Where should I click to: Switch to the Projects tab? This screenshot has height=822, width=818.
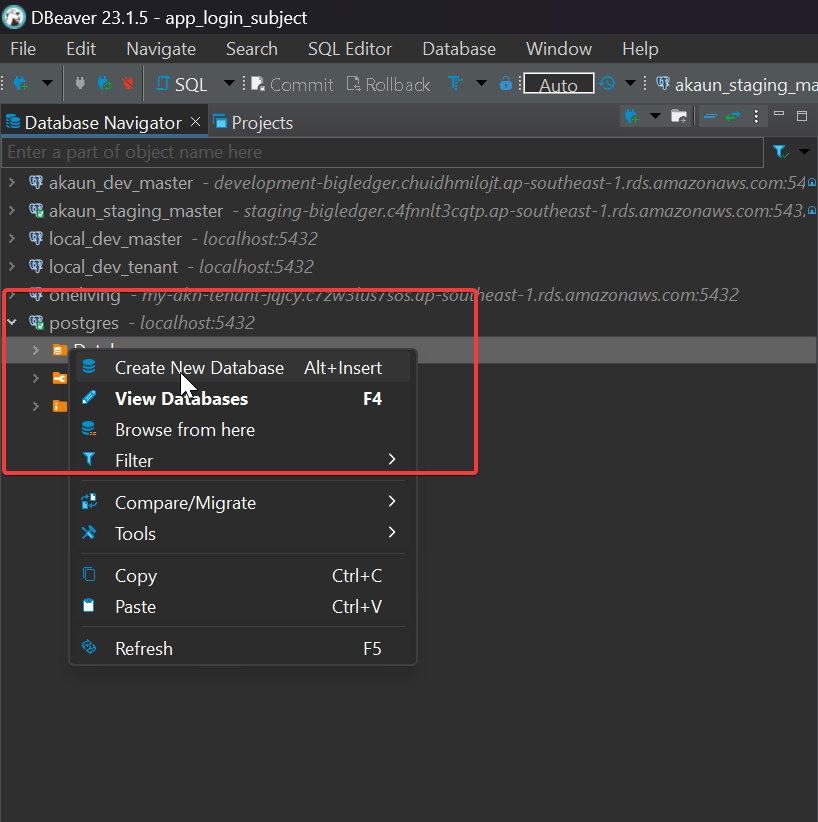pos(253,123)
